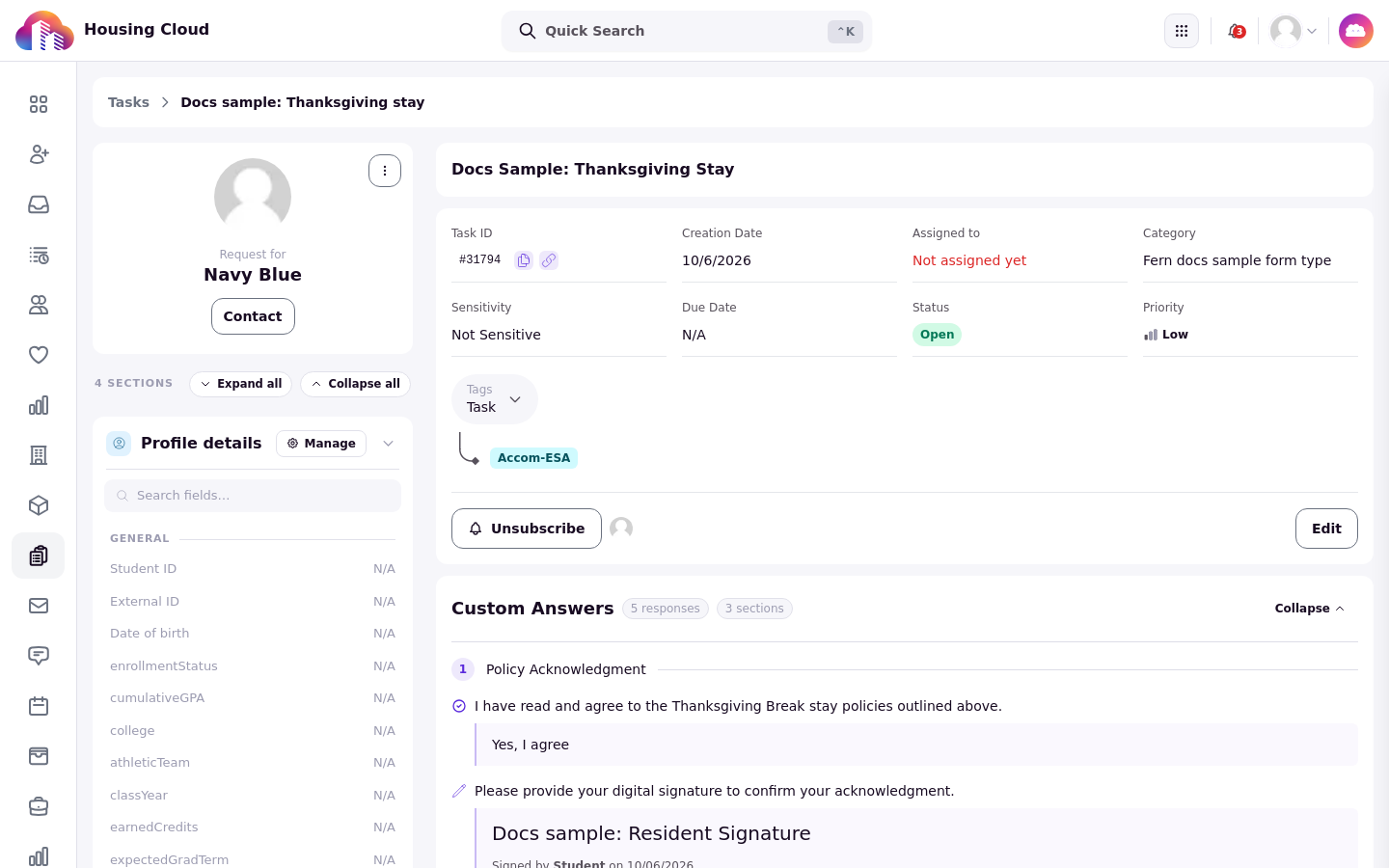Click the pink cloud icon top right
The width and height of the screenshot is (1389, 868).
click(x=1356, y=31)
